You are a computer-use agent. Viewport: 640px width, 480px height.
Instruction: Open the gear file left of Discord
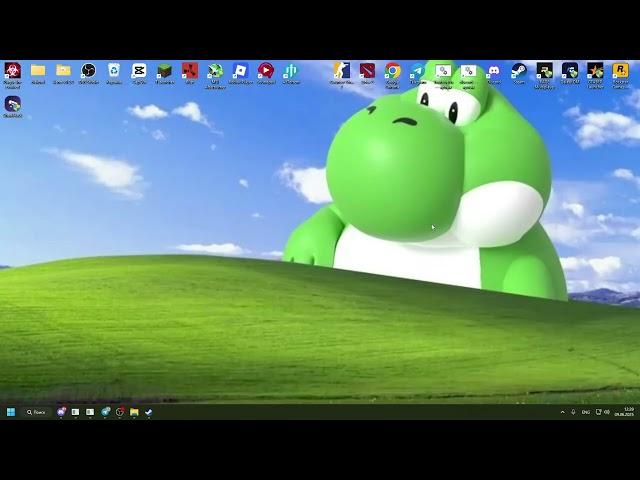point(469,71)
